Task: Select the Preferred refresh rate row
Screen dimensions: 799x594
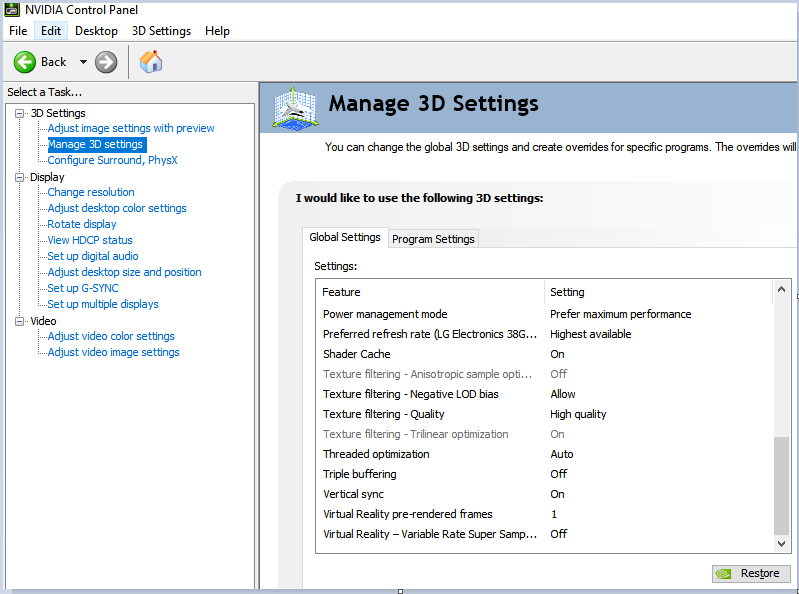Action: [544, 334]
